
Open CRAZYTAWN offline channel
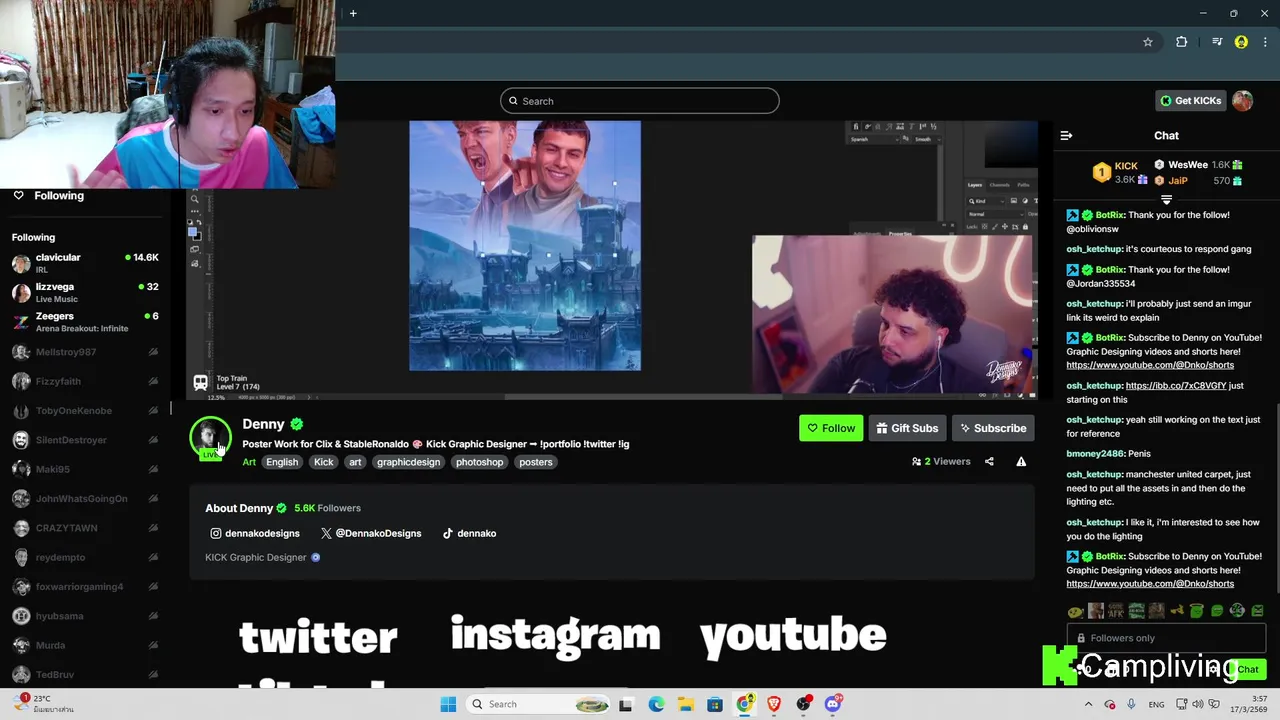[x=85, y=528]
